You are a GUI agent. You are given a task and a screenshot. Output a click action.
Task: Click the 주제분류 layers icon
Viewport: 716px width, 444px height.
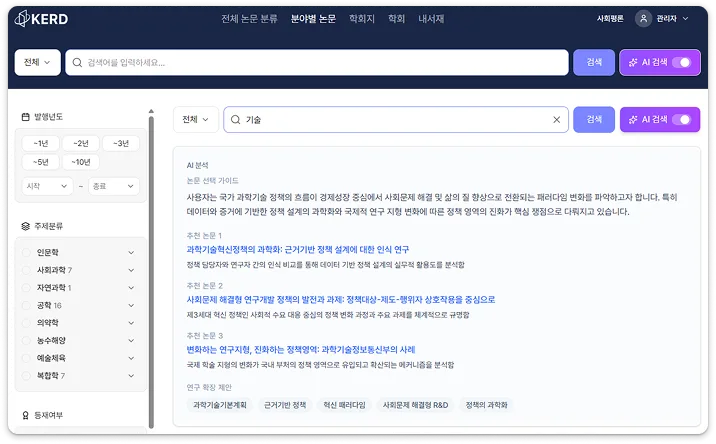coord(26,226)
